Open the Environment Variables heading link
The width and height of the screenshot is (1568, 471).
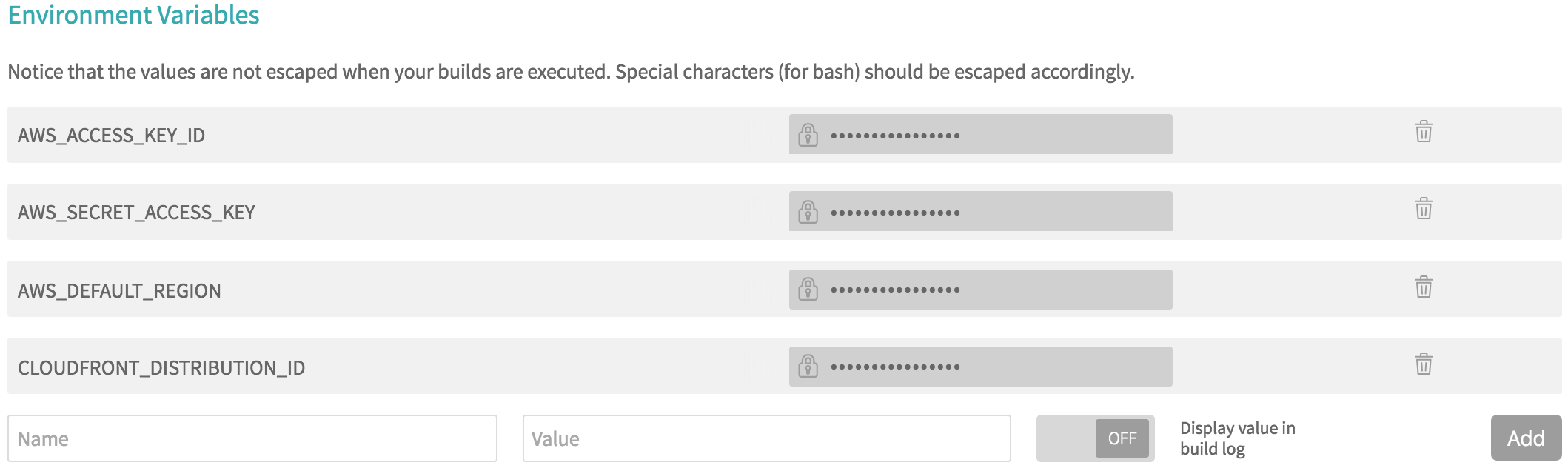(133, 13)
